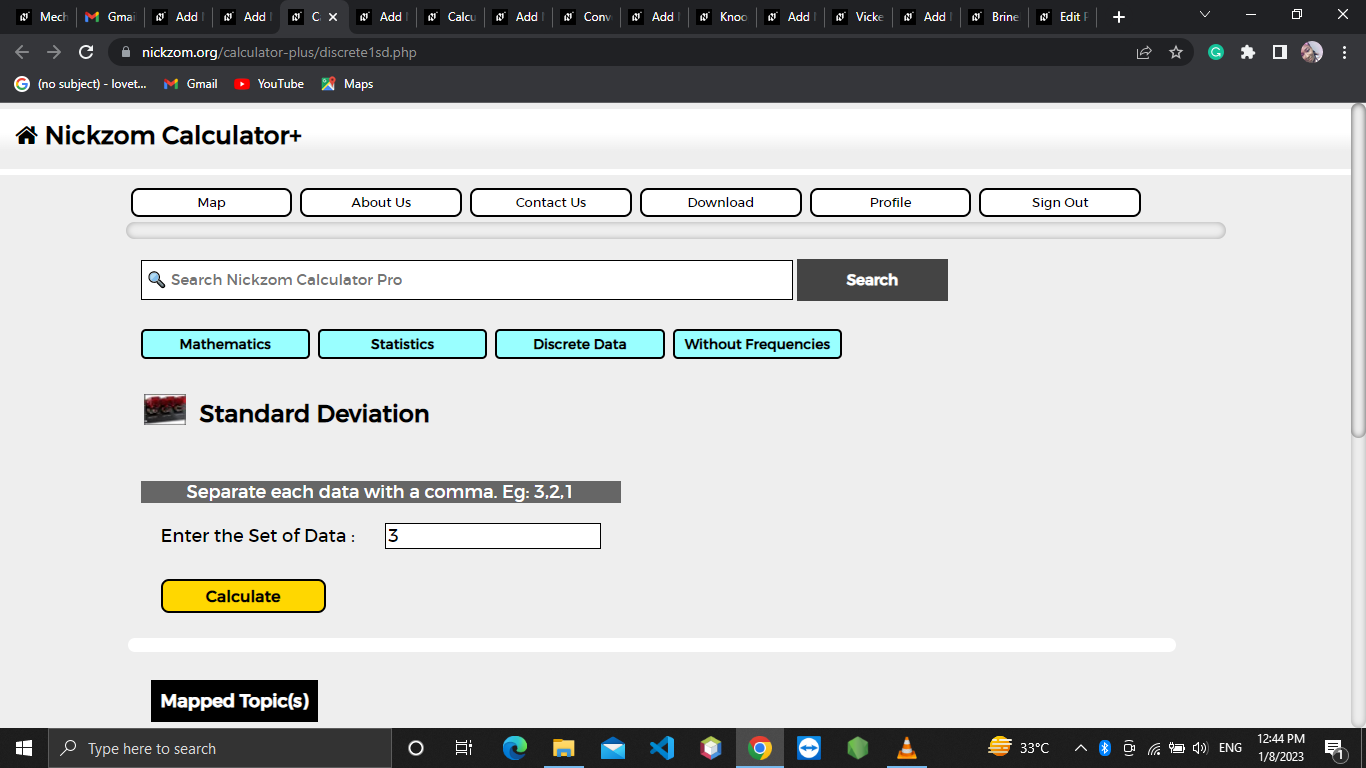
Task: Open File Explorer from the taskbar
Action: 563,748
